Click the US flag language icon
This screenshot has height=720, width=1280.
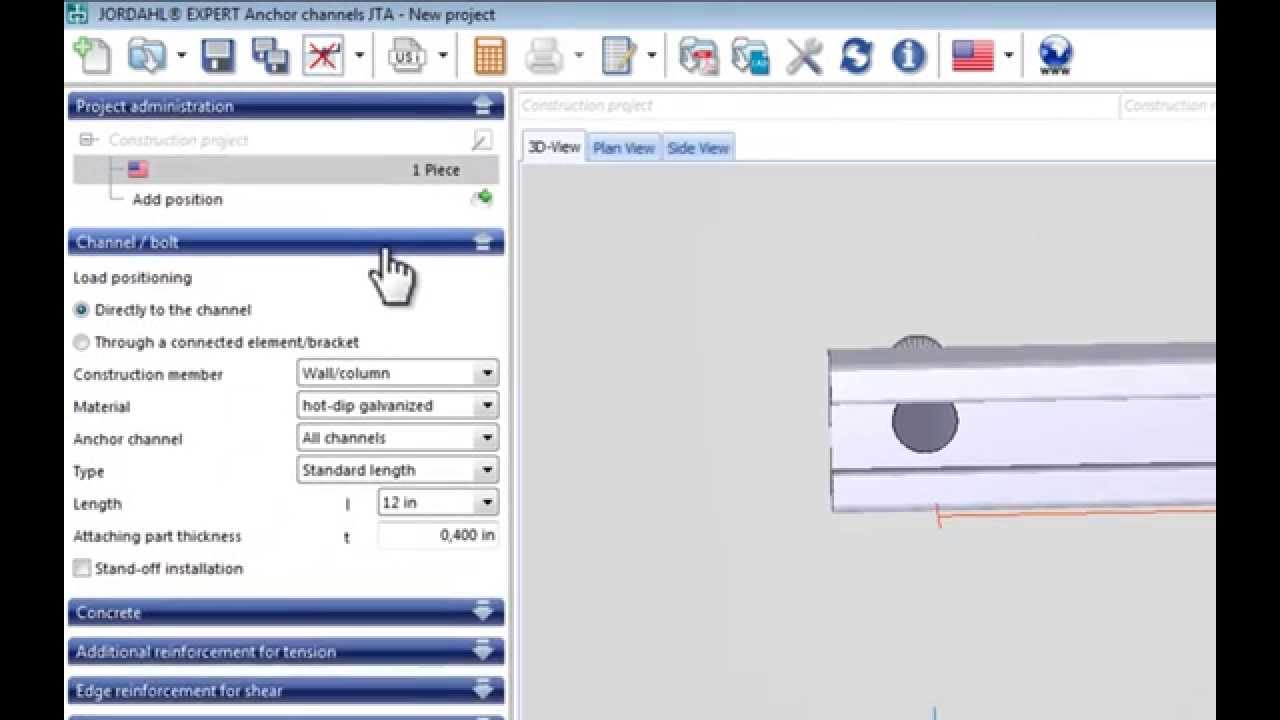(972, 55)
